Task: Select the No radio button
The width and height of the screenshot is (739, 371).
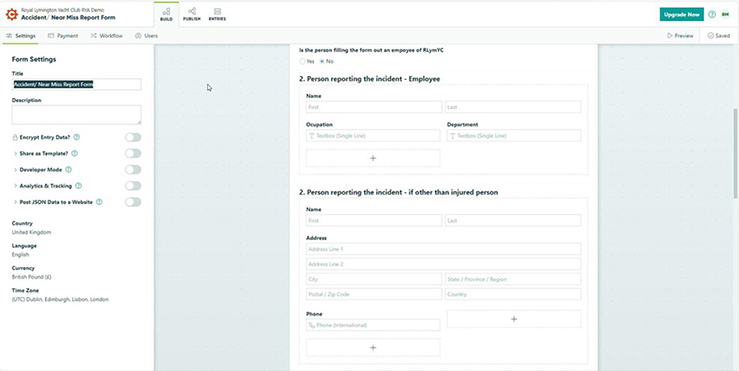Action: (x=322, y=61)
